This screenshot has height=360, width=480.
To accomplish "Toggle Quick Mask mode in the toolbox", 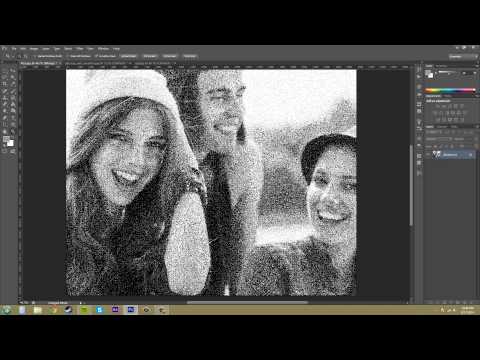I will pyautogui.click(x=5, y=151).
